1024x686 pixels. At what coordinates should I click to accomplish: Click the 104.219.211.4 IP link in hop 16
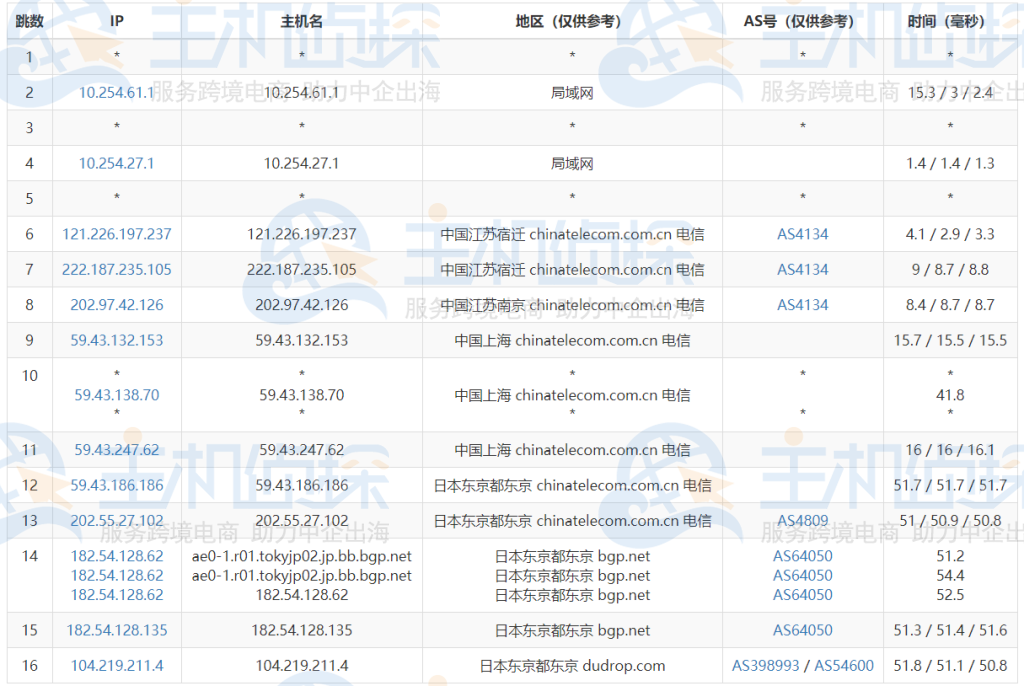117,666
